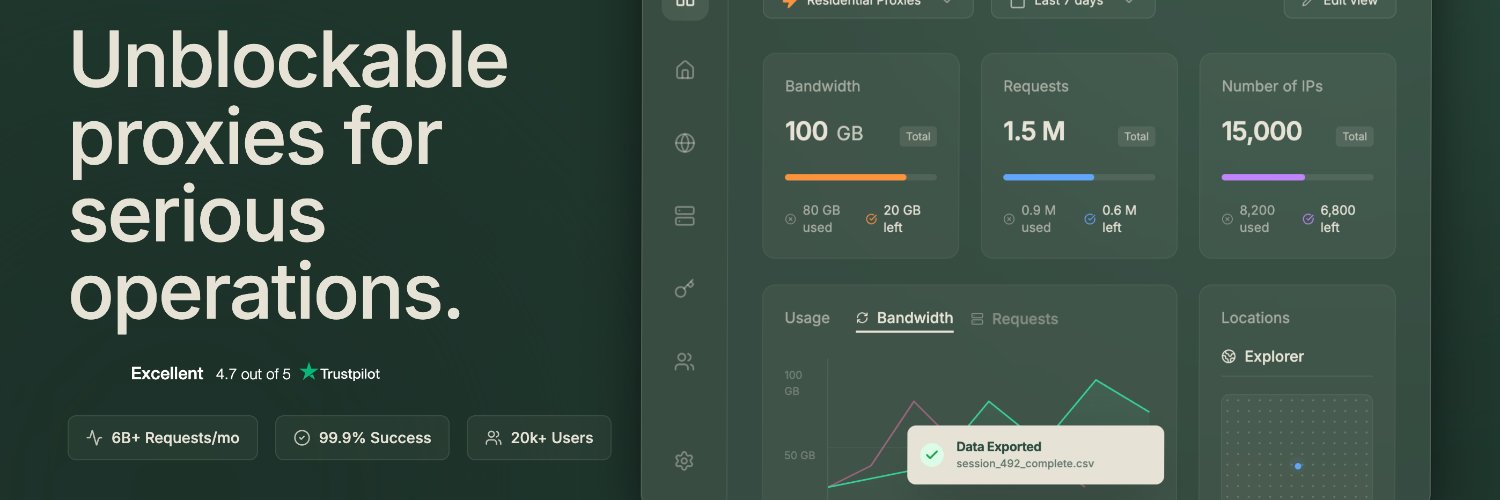The image size is (1500, 500).
Task: Open the users icon in sidebar
Action: (685, 362)
